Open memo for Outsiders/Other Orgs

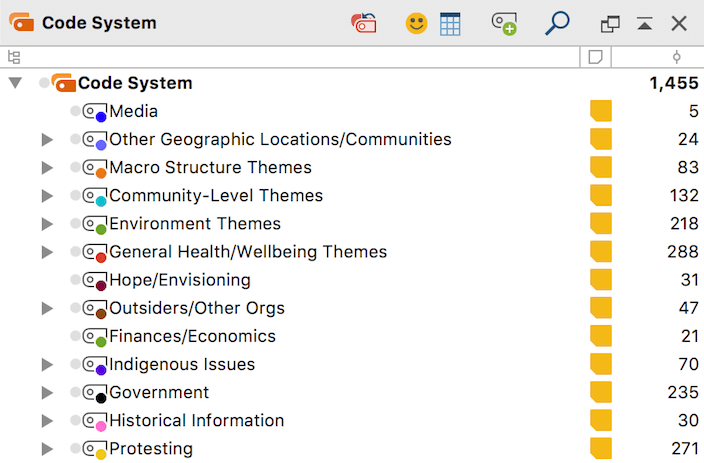pyautogui.click(x=601, y=308)
